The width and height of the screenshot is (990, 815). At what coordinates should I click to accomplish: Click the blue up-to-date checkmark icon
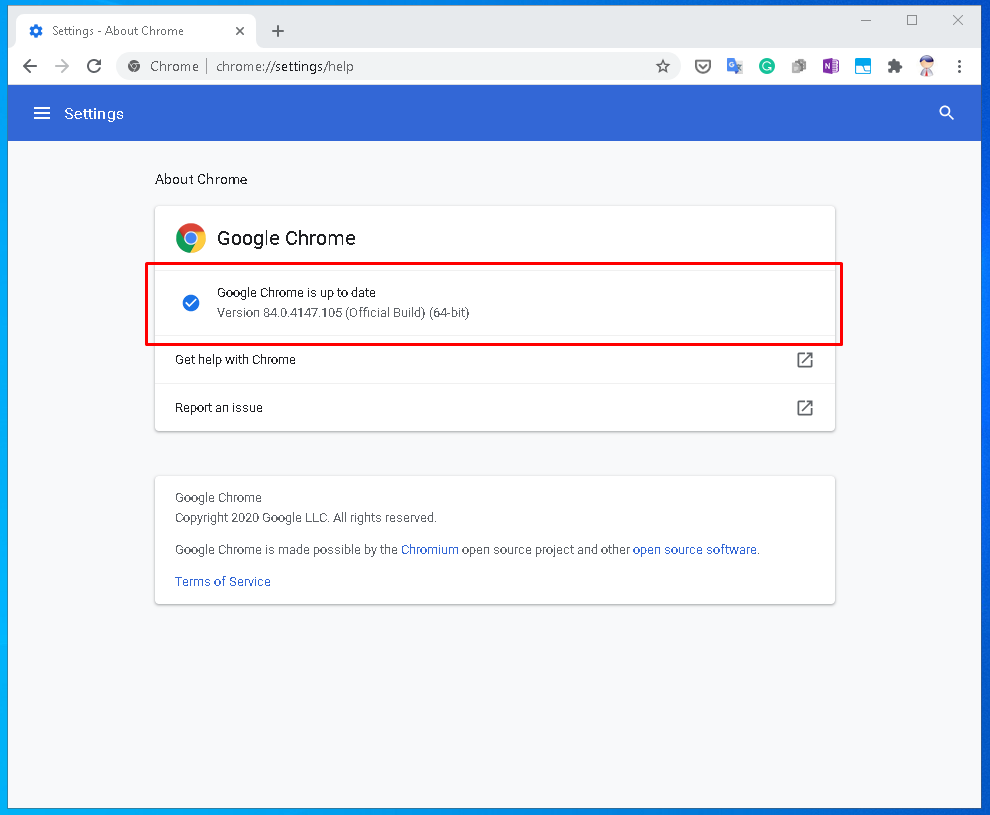191,303
